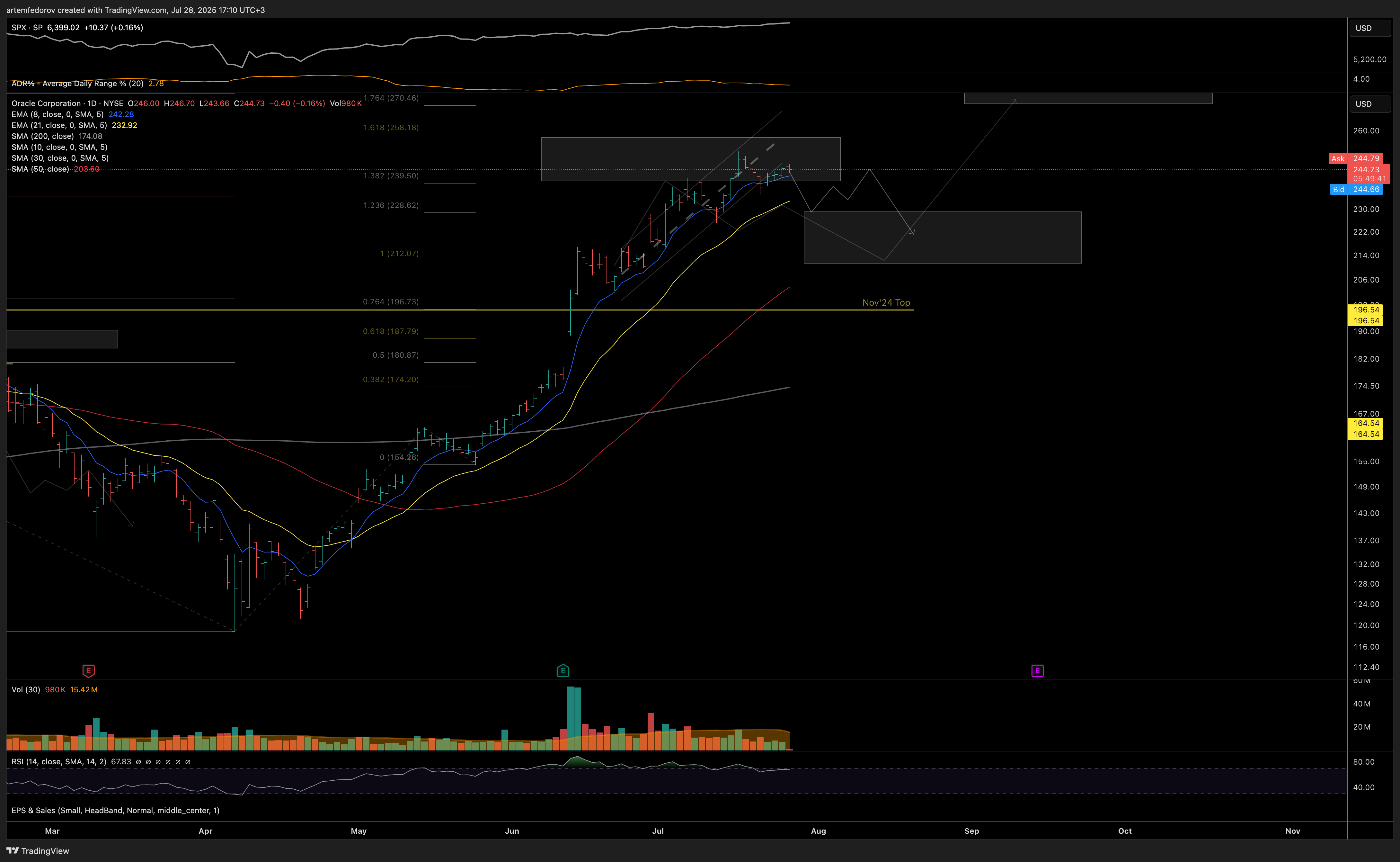Click the Jul label on the time axis
The image size is (1400, 862).
(x=658, y=831)
